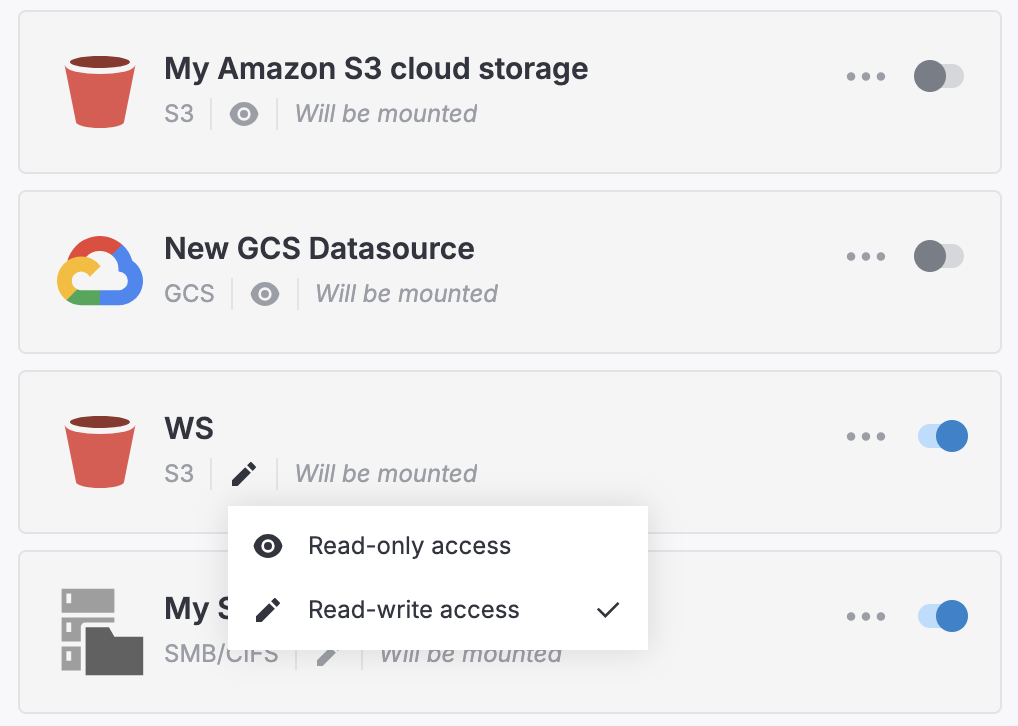Enable the New GCS Datasource toggle
Image resolution: width=1018 pixels, height=726 pixels.
coord(939,256)
